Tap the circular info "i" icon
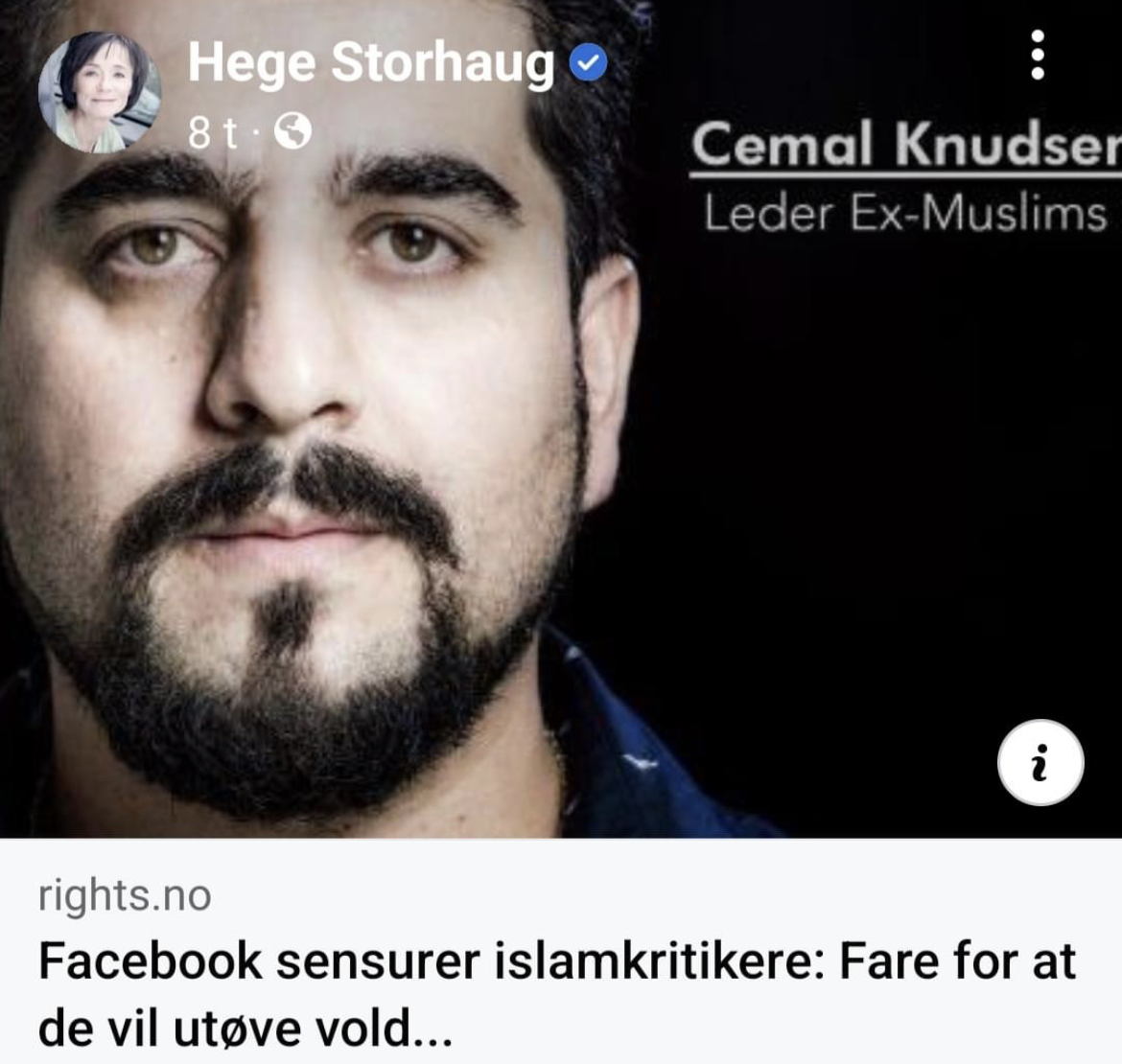 click(x=1040, y=762)
